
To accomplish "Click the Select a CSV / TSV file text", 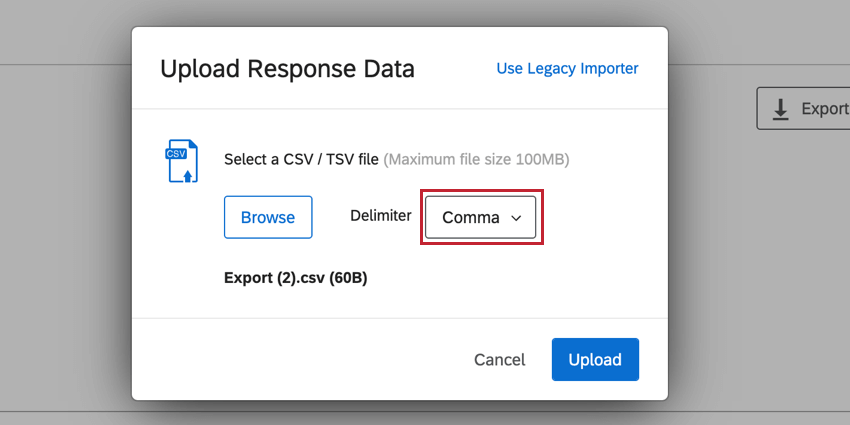I will pyautogui.click(x=301, y=160).
